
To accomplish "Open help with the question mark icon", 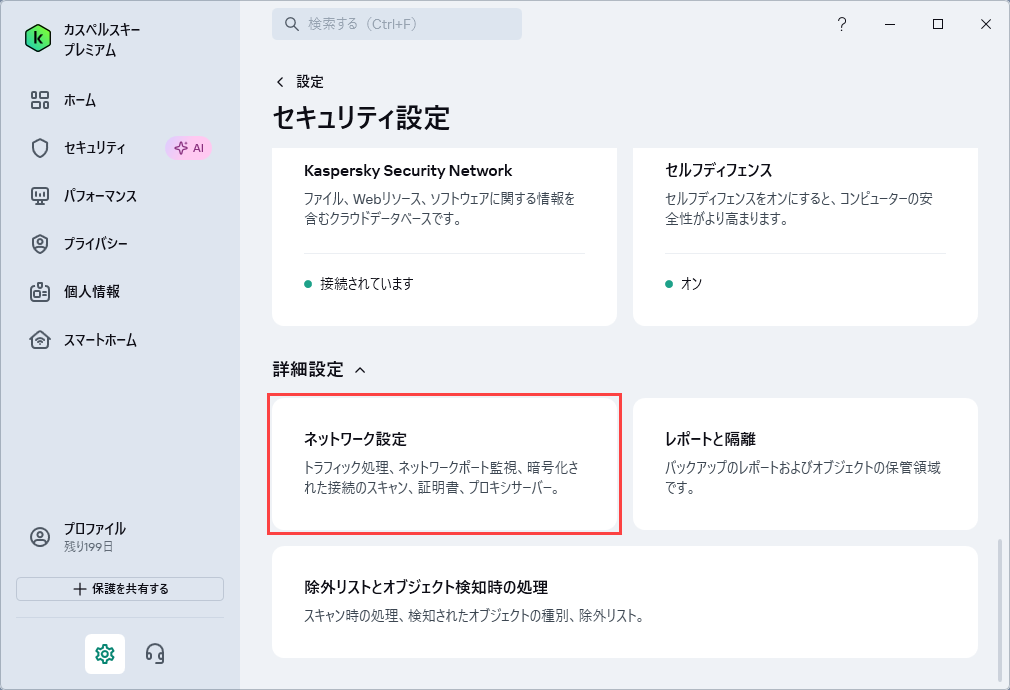I will [841, 24].
